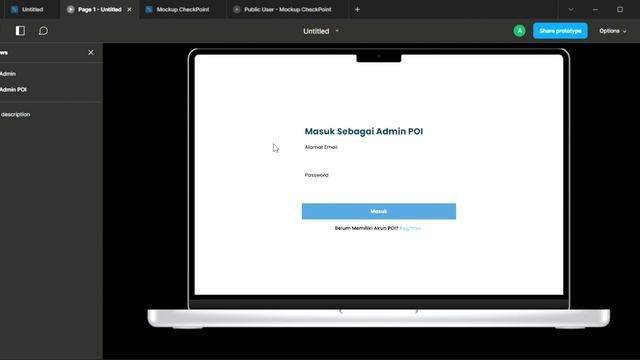Open the Untitled title dropdown arrow
This screenshot has height=360, width=640.
click(337, 31)
